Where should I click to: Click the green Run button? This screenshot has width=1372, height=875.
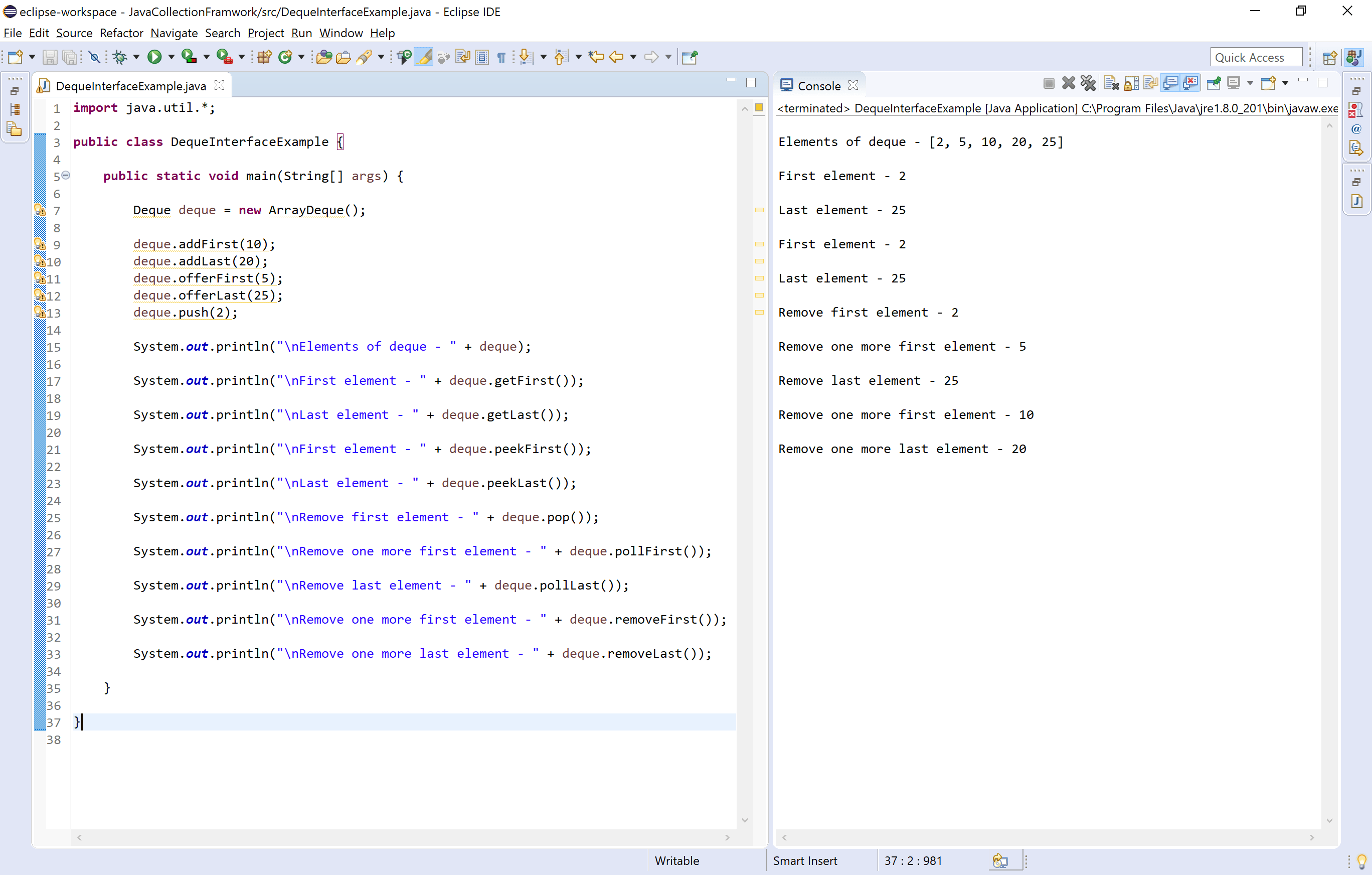pyautogui.click(x=154, y=57)
